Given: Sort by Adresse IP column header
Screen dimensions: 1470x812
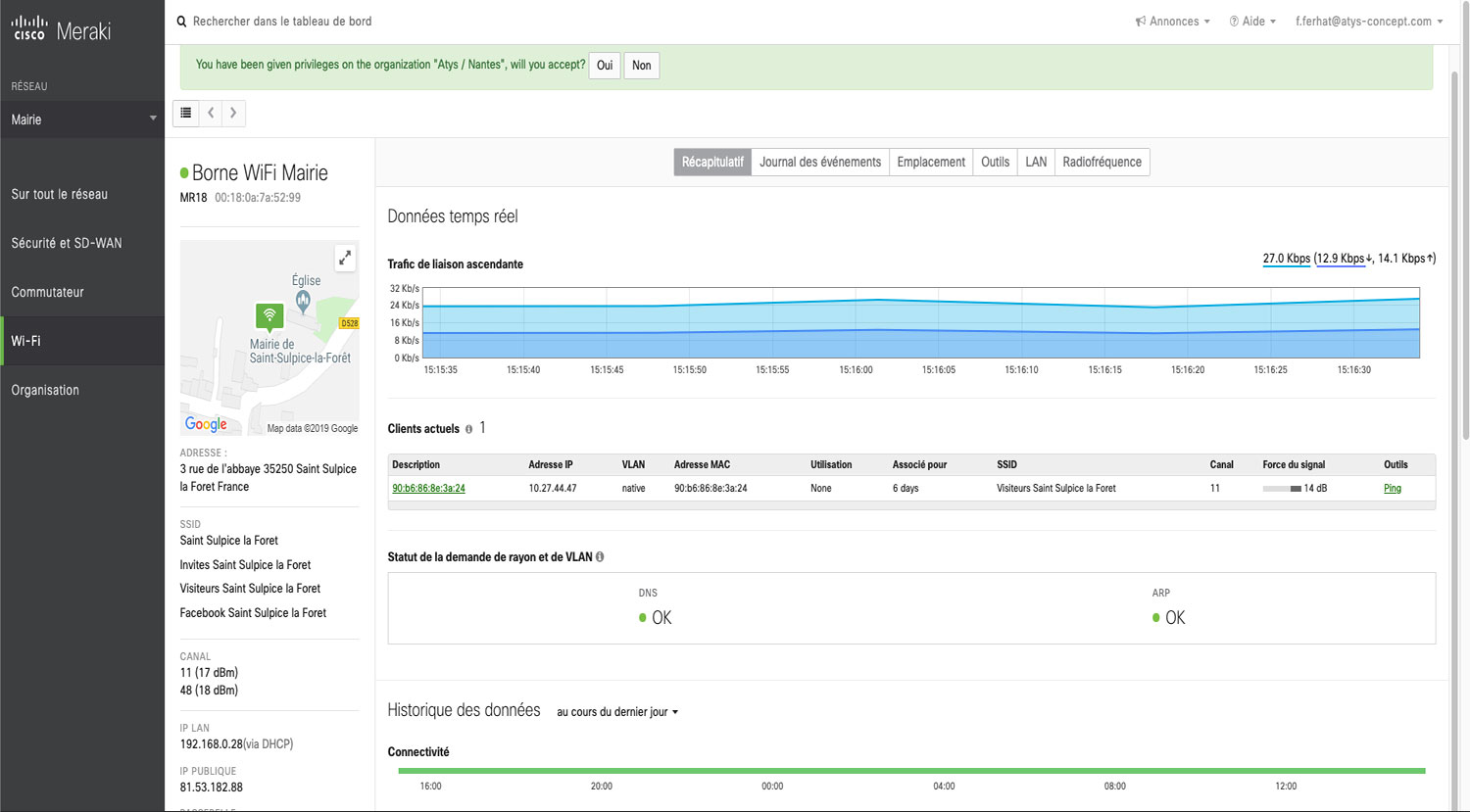Looking at the screenshot, I should tap(551, 464).
